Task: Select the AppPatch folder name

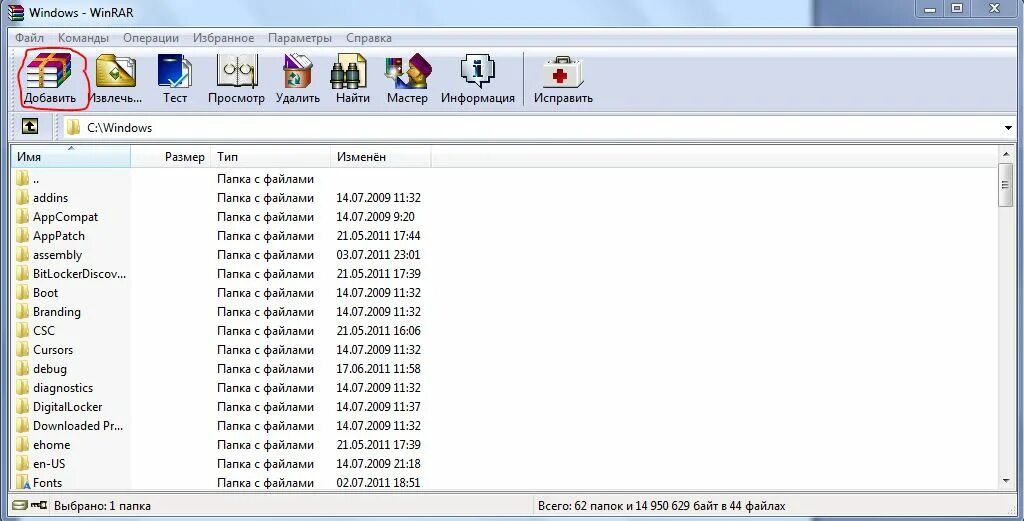Action: tap(59, 236)
